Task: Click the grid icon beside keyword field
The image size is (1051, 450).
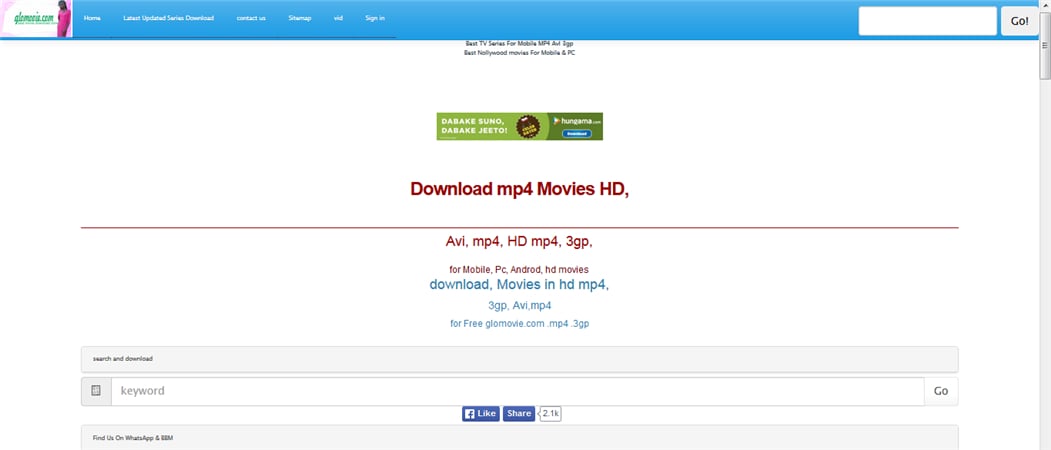Action: pyautogui.click(x=96, y=391)
